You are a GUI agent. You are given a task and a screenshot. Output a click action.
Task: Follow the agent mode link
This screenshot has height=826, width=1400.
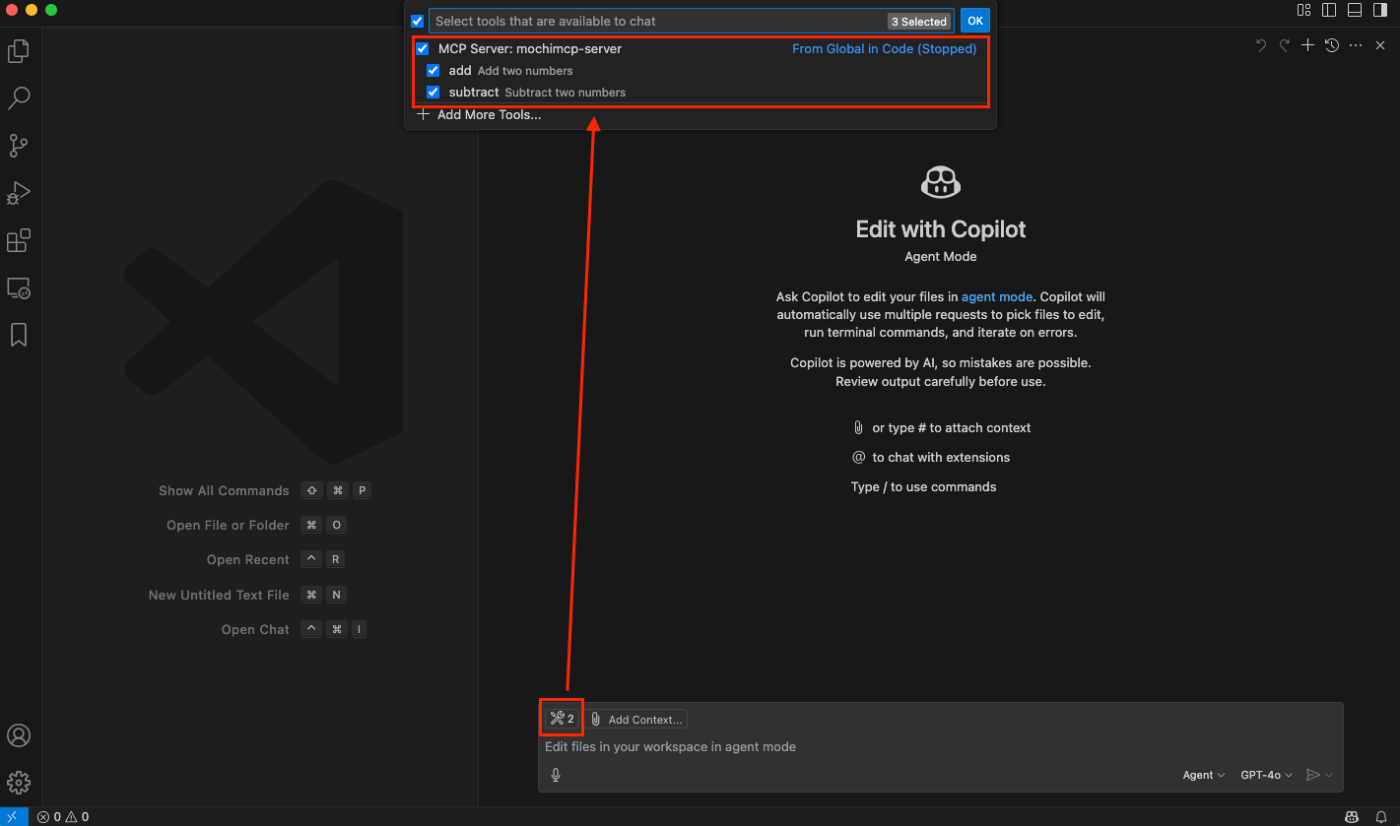pyautogui.click(x=999, y=297)
